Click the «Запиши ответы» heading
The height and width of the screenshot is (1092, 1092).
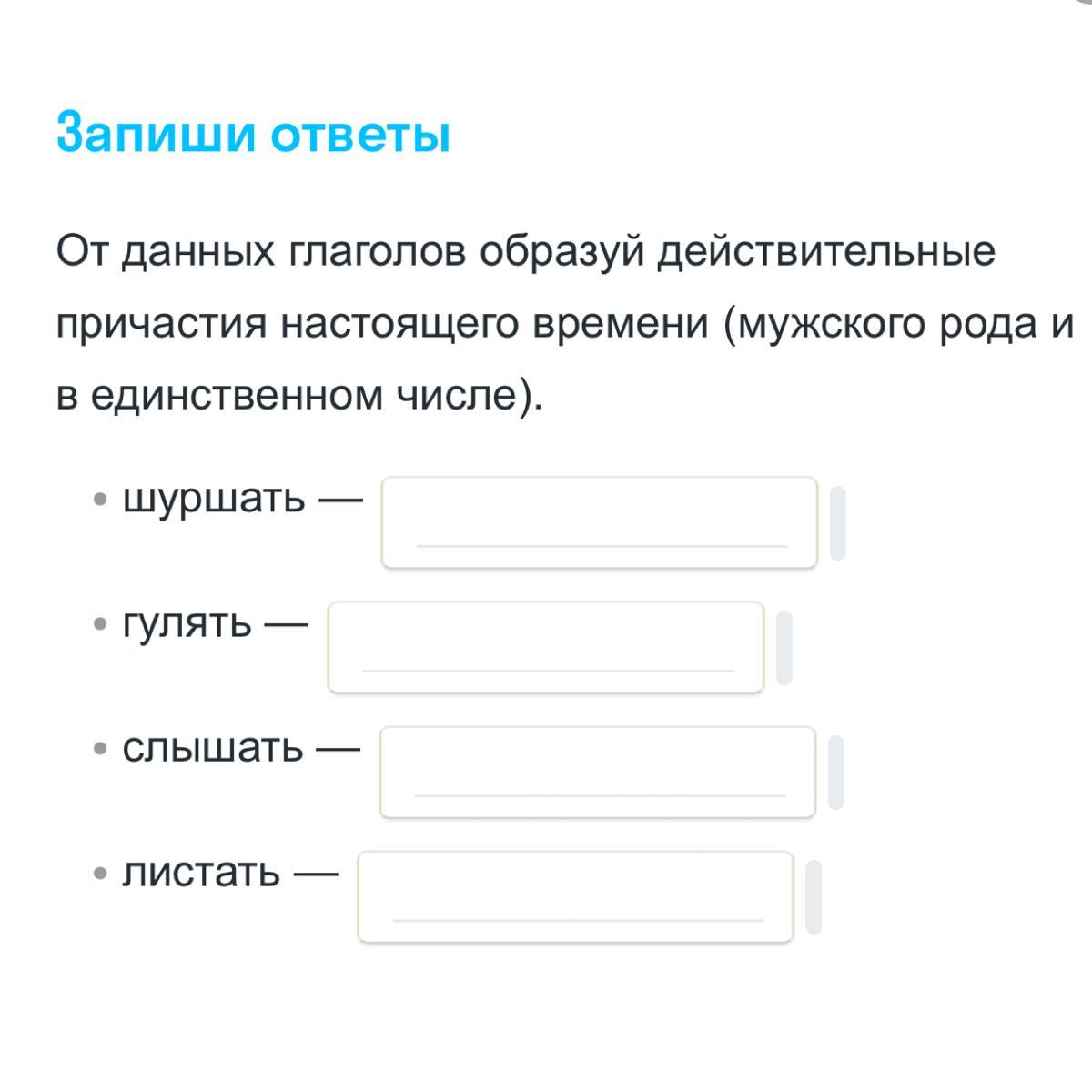click(x=253, y=135)
